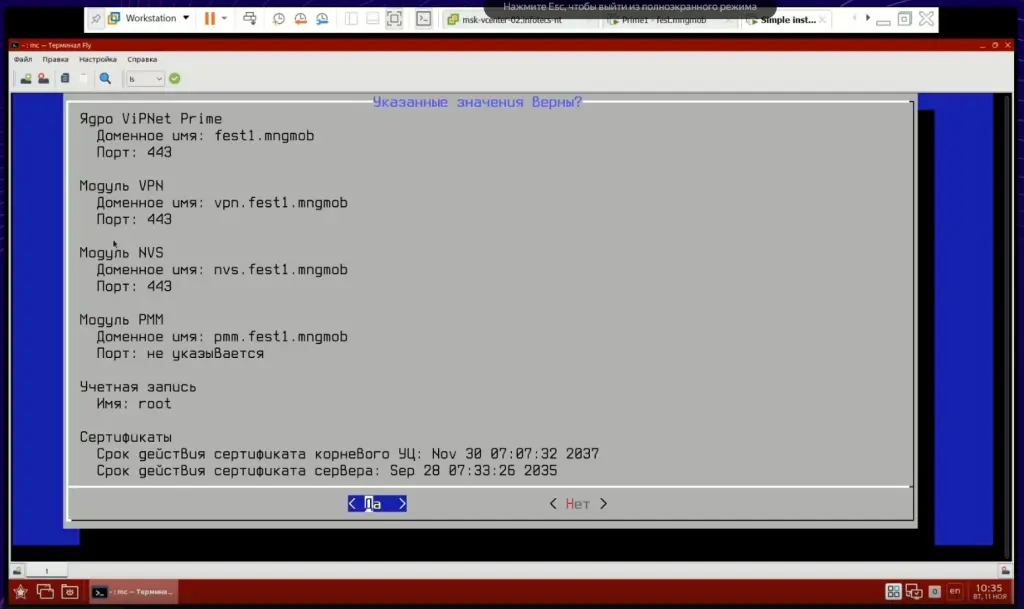Open the Справка menu
Image resolution: width=1024 pixels, height=609 pixels.
click(142, 59)
